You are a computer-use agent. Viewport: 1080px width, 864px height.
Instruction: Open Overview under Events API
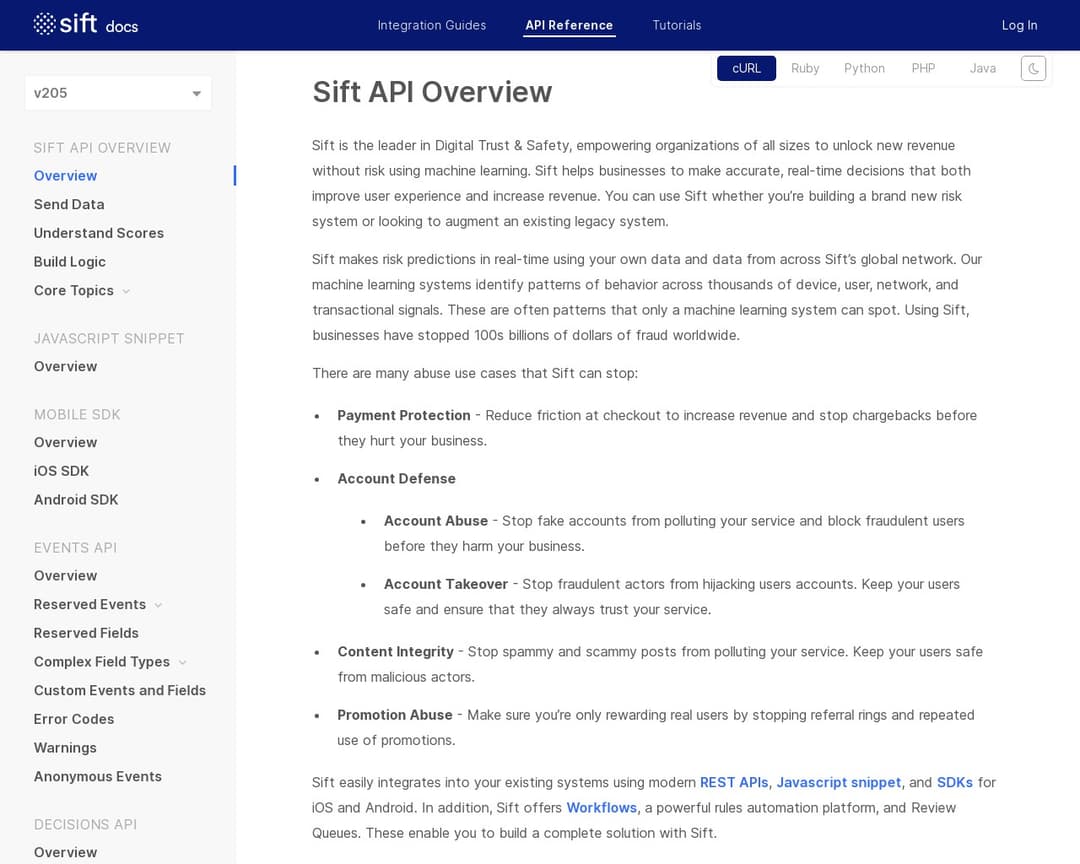[x=65, y=576]
